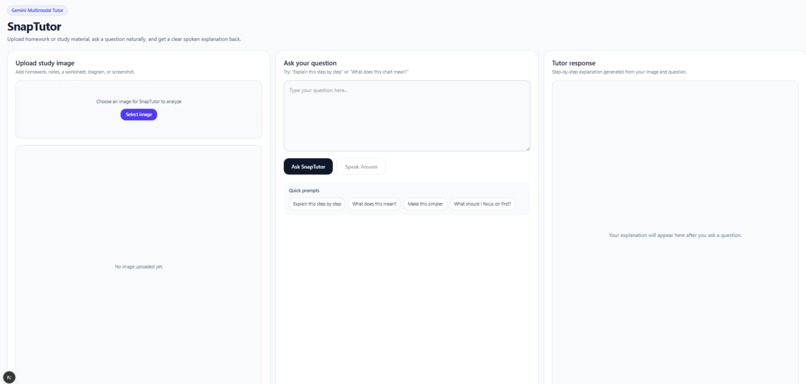Click the 'No image uploaded yet.' placeholder text

tap(139, 267)
